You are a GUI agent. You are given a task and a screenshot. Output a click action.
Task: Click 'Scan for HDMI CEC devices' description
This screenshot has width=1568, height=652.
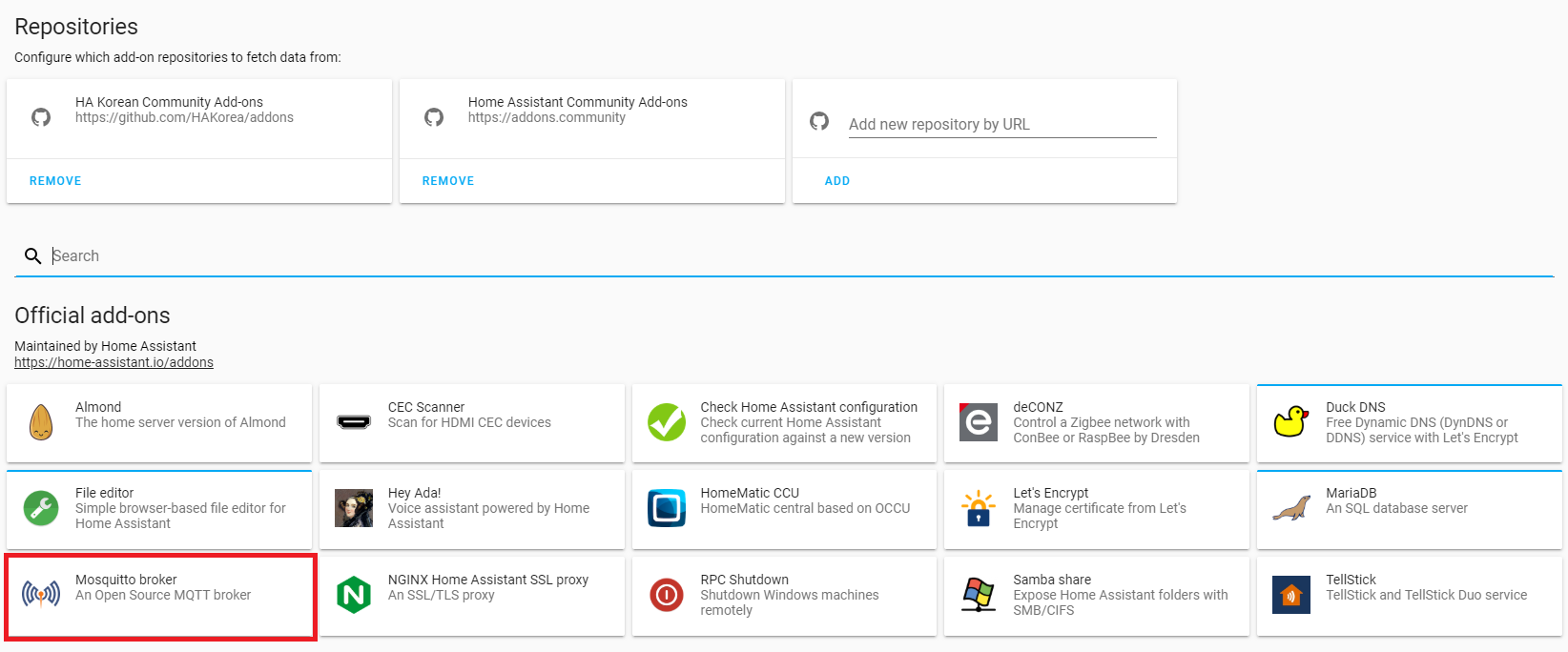point(469,422)
